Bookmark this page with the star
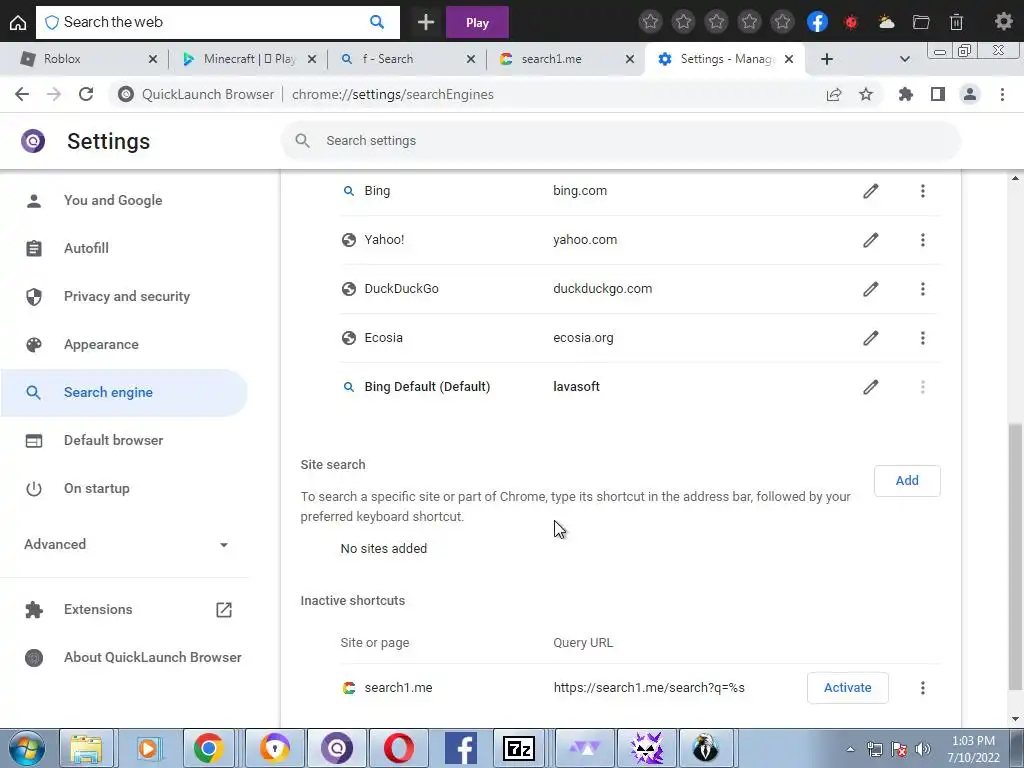 pyautogui.click(x=866, y=94)
